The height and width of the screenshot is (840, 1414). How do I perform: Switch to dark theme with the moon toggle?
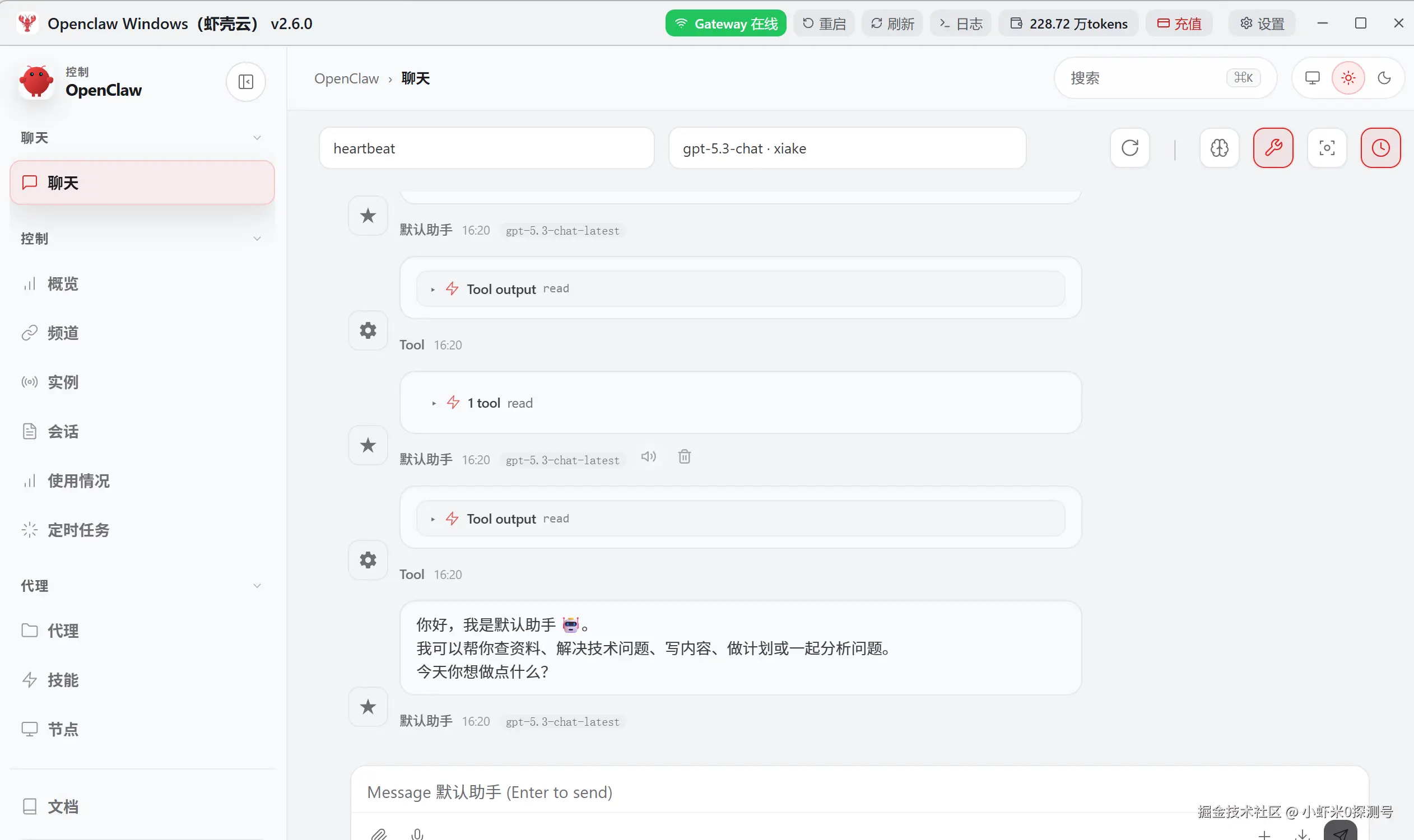click(x=1383, y=77)
